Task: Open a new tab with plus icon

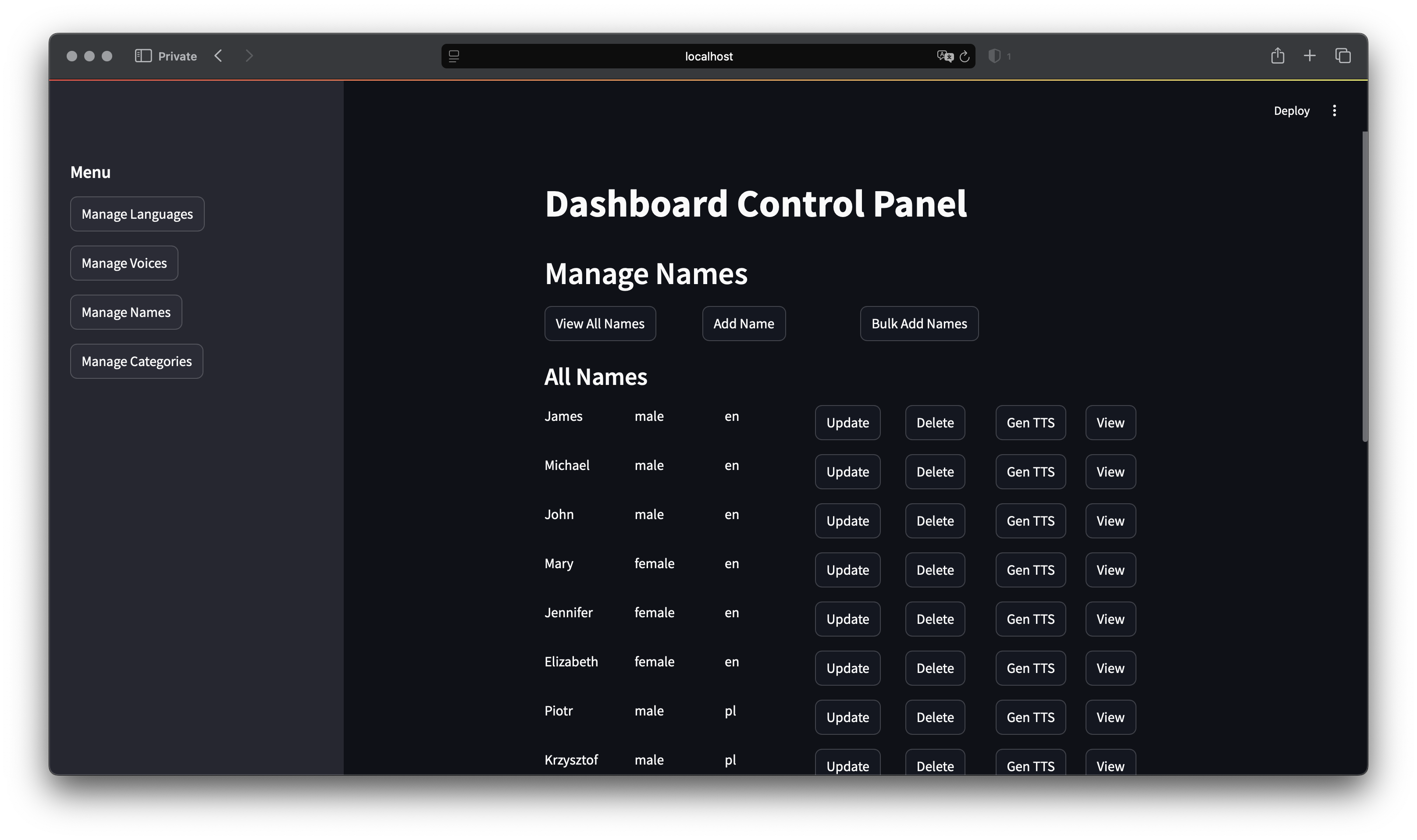Action: [x=1310, y=56]
